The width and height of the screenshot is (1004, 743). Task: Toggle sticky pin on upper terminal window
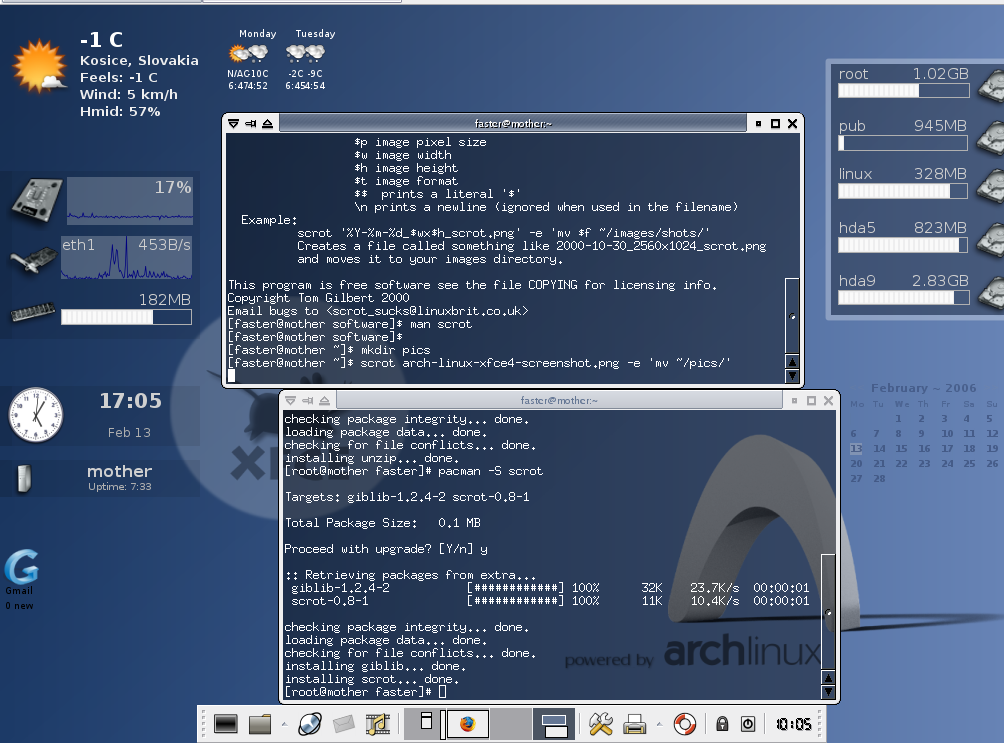tap(250, 123)
